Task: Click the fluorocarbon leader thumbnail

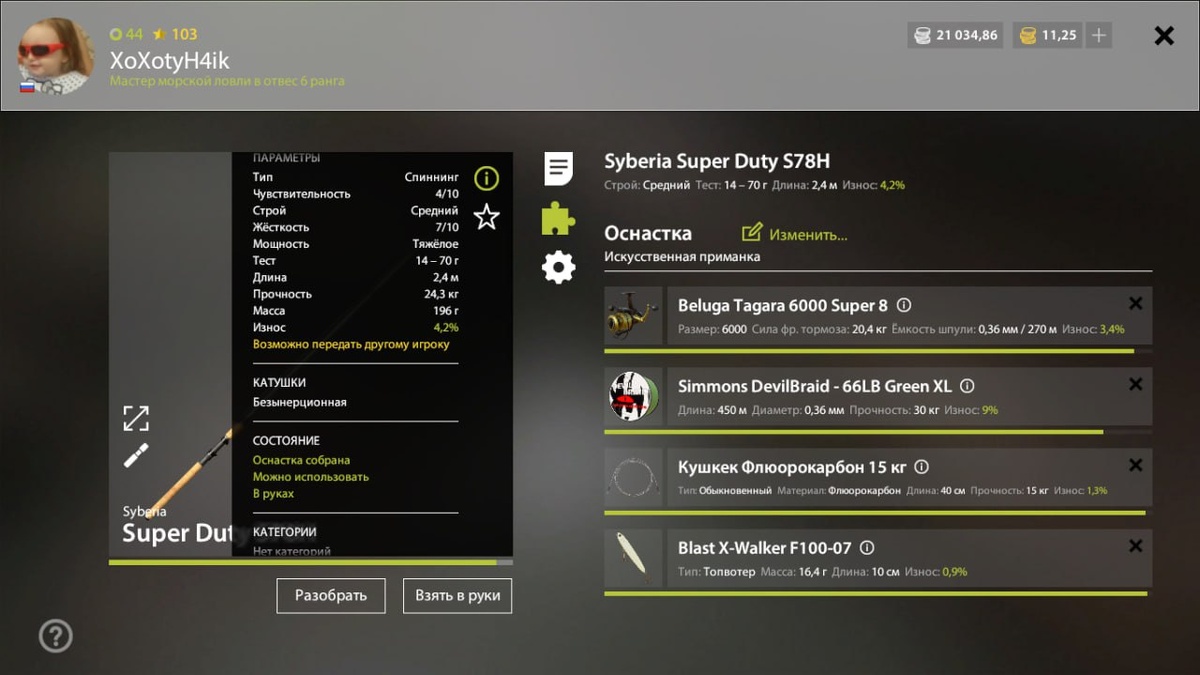Action: point(633,478)
